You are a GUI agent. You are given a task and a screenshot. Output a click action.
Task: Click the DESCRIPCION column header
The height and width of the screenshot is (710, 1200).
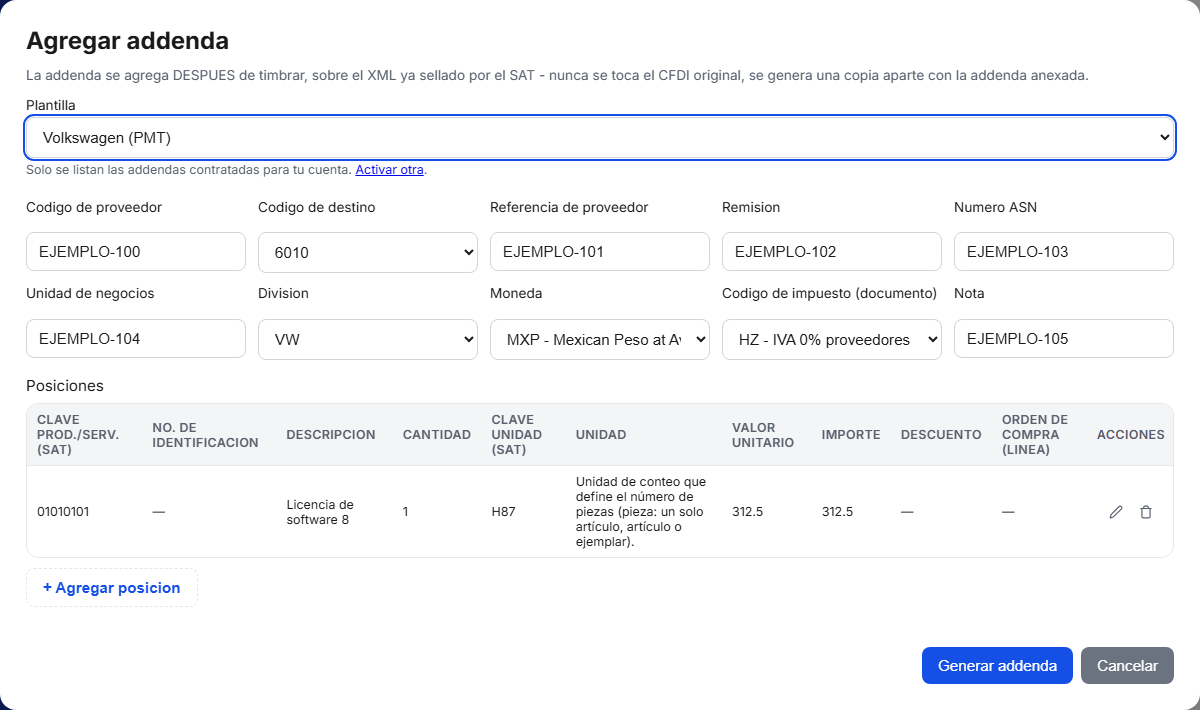331,435
